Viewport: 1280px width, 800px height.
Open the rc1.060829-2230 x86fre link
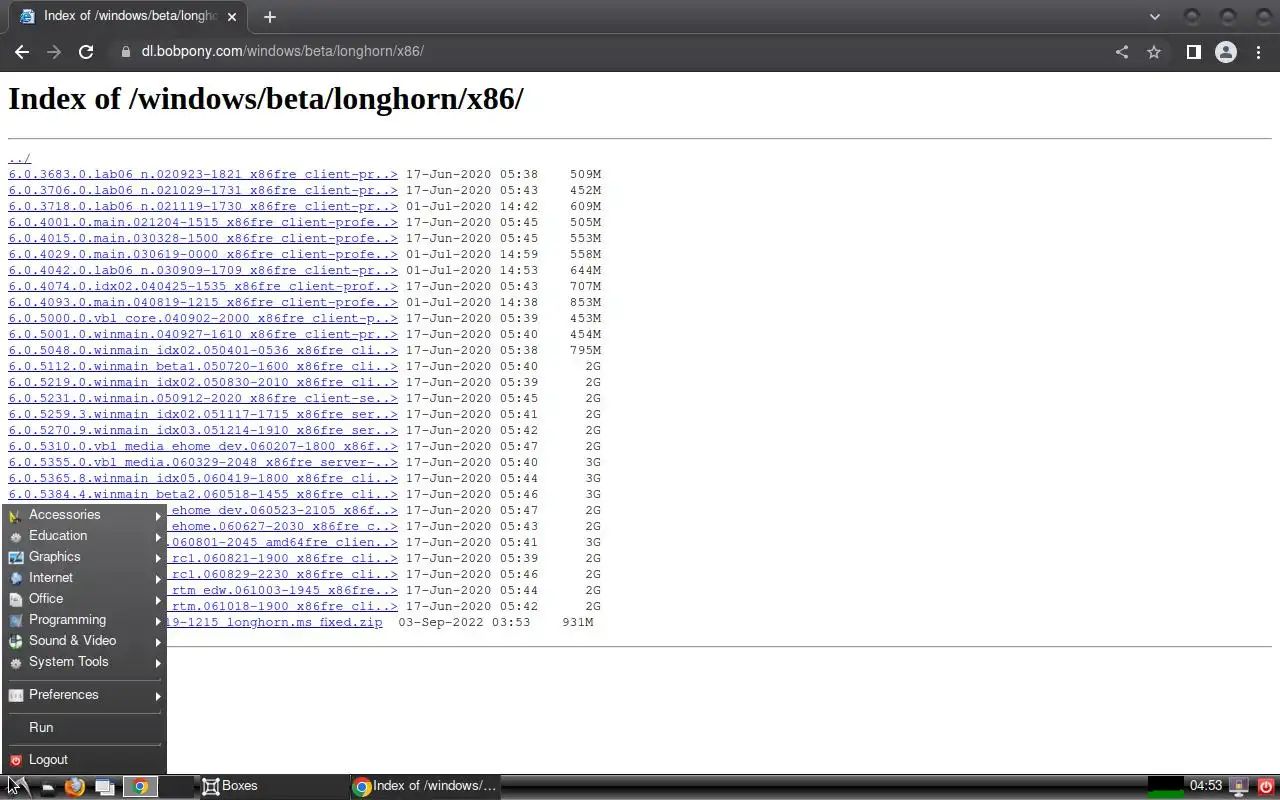coord(283,574)
